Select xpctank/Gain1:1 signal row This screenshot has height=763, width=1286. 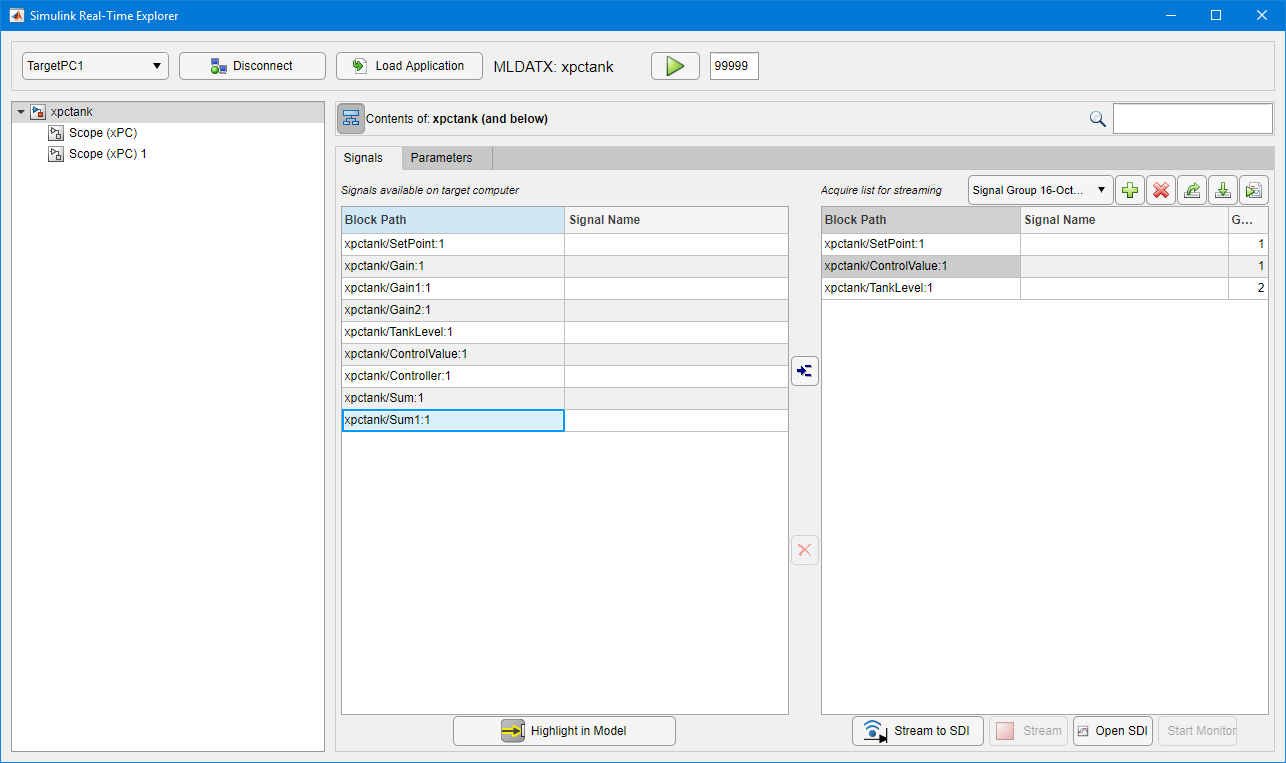coord(565,288)
